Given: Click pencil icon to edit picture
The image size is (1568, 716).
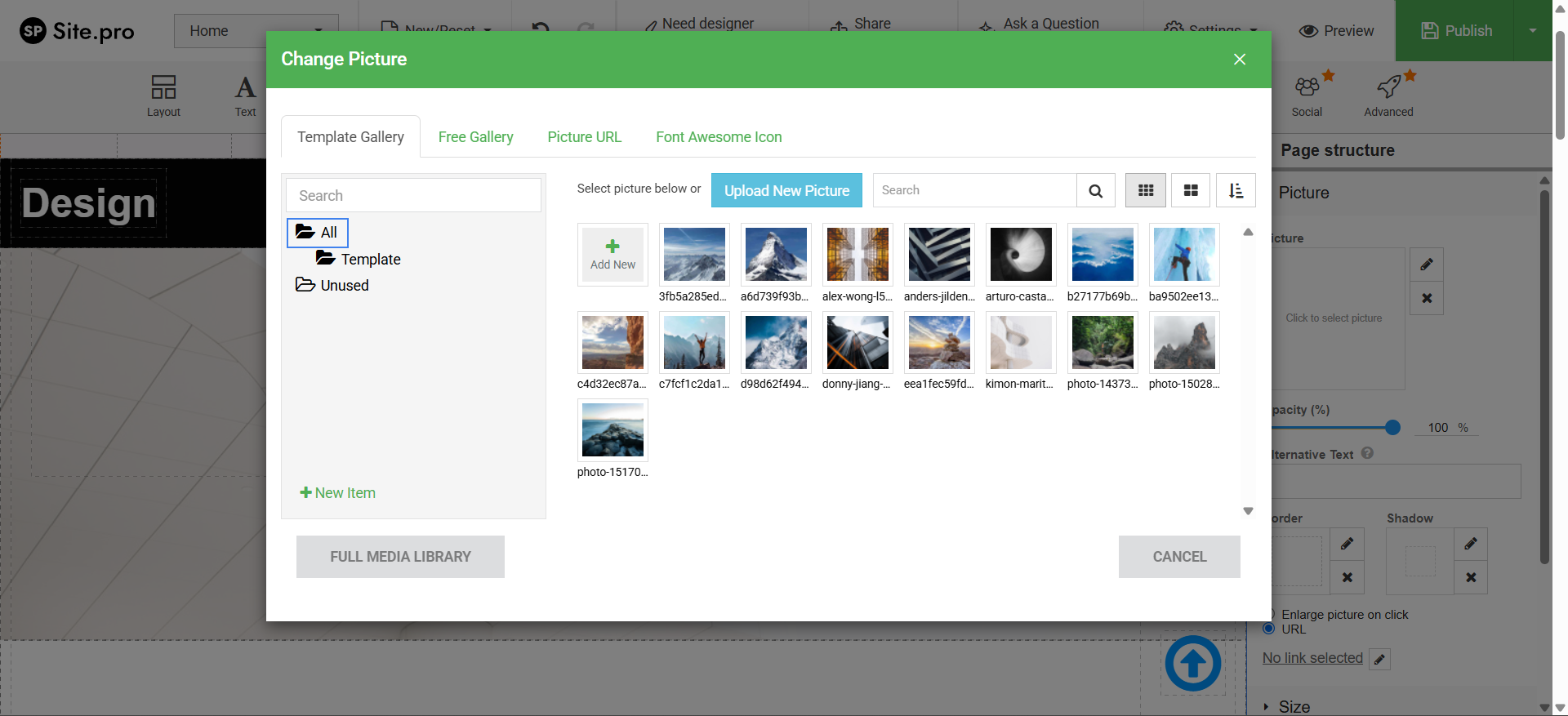Looking at the screenshot, I should coord(1427,265).
